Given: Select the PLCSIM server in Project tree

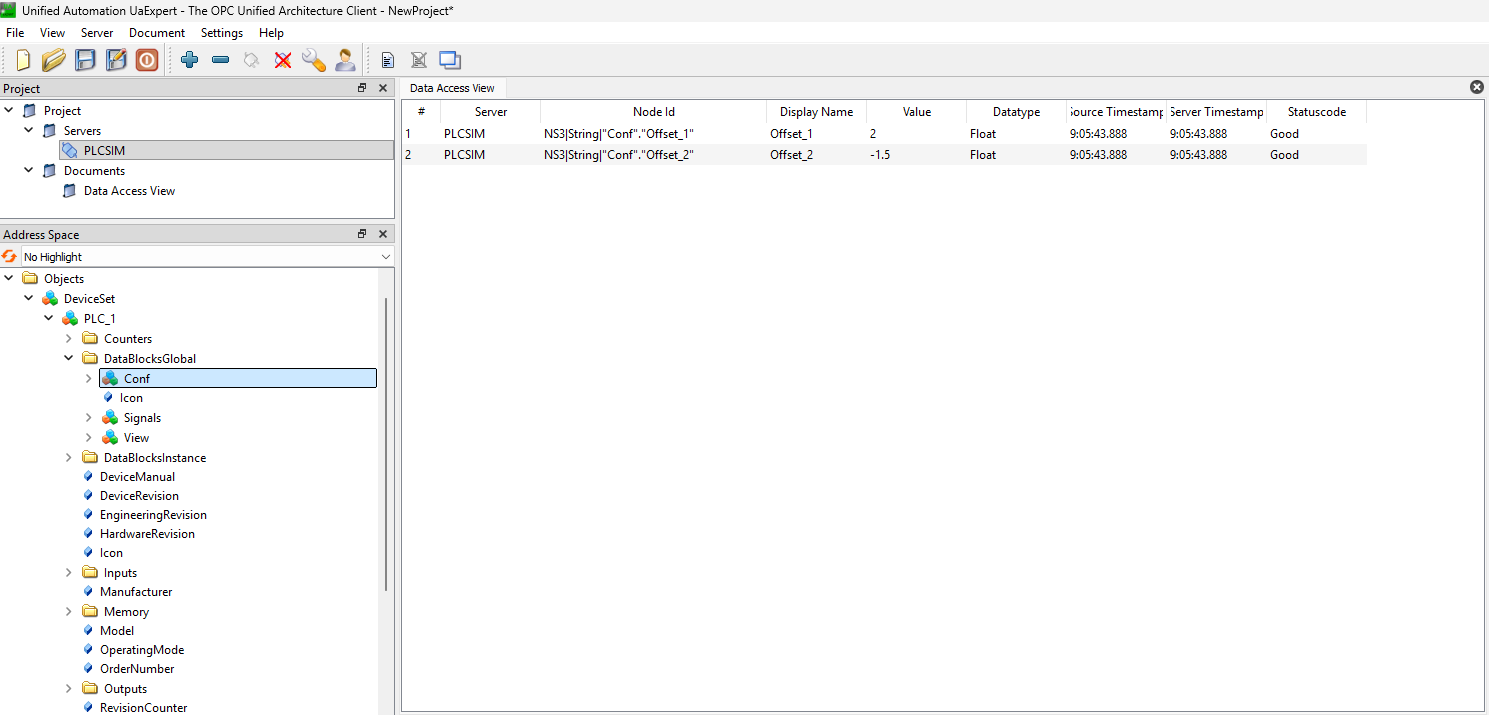Looking at the screenshot, I should point(226,151).
